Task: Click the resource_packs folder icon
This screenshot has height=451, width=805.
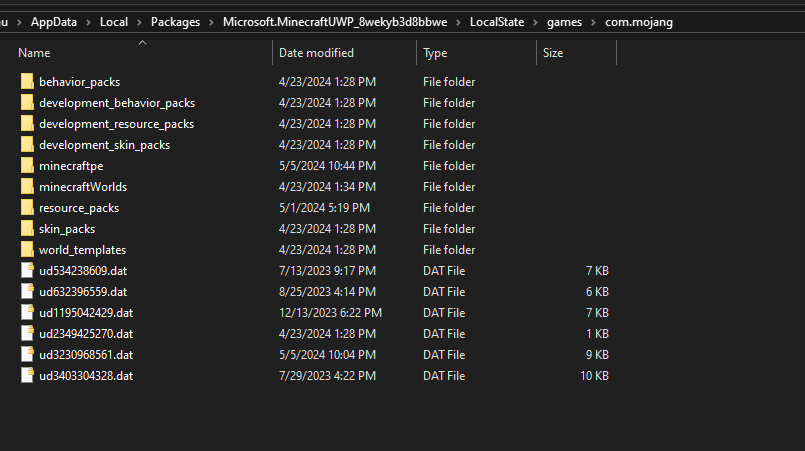Action: (x=27, y=208)
